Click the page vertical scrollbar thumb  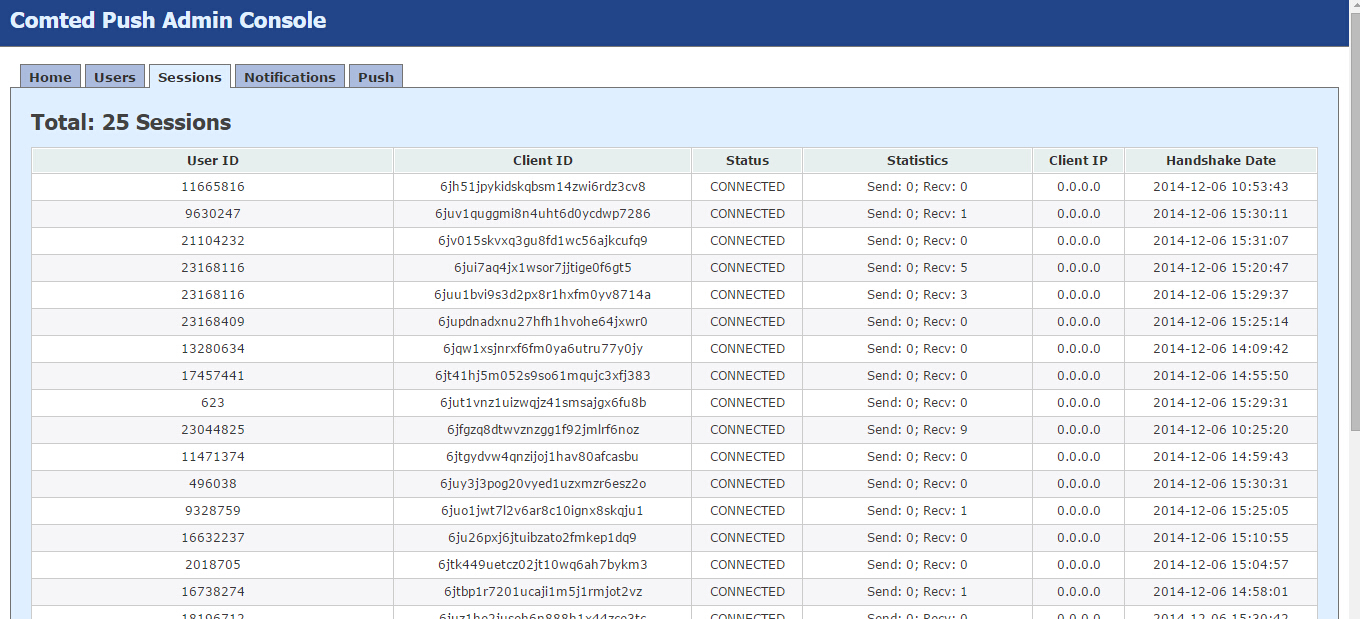[1355, 224]
